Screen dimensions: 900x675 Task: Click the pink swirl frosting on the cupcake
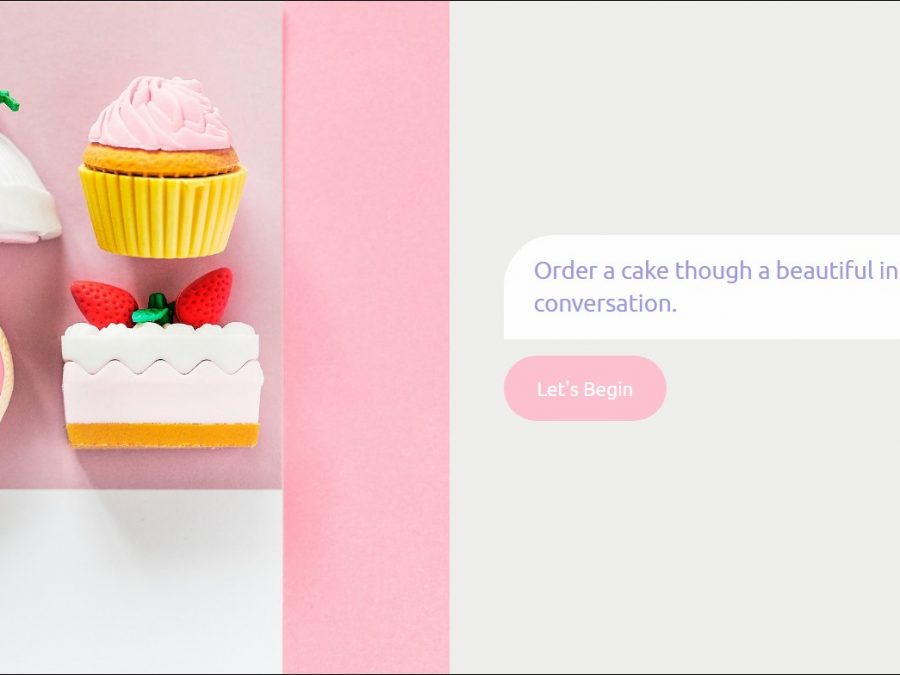pyautogui.click(x=160, y=114)
